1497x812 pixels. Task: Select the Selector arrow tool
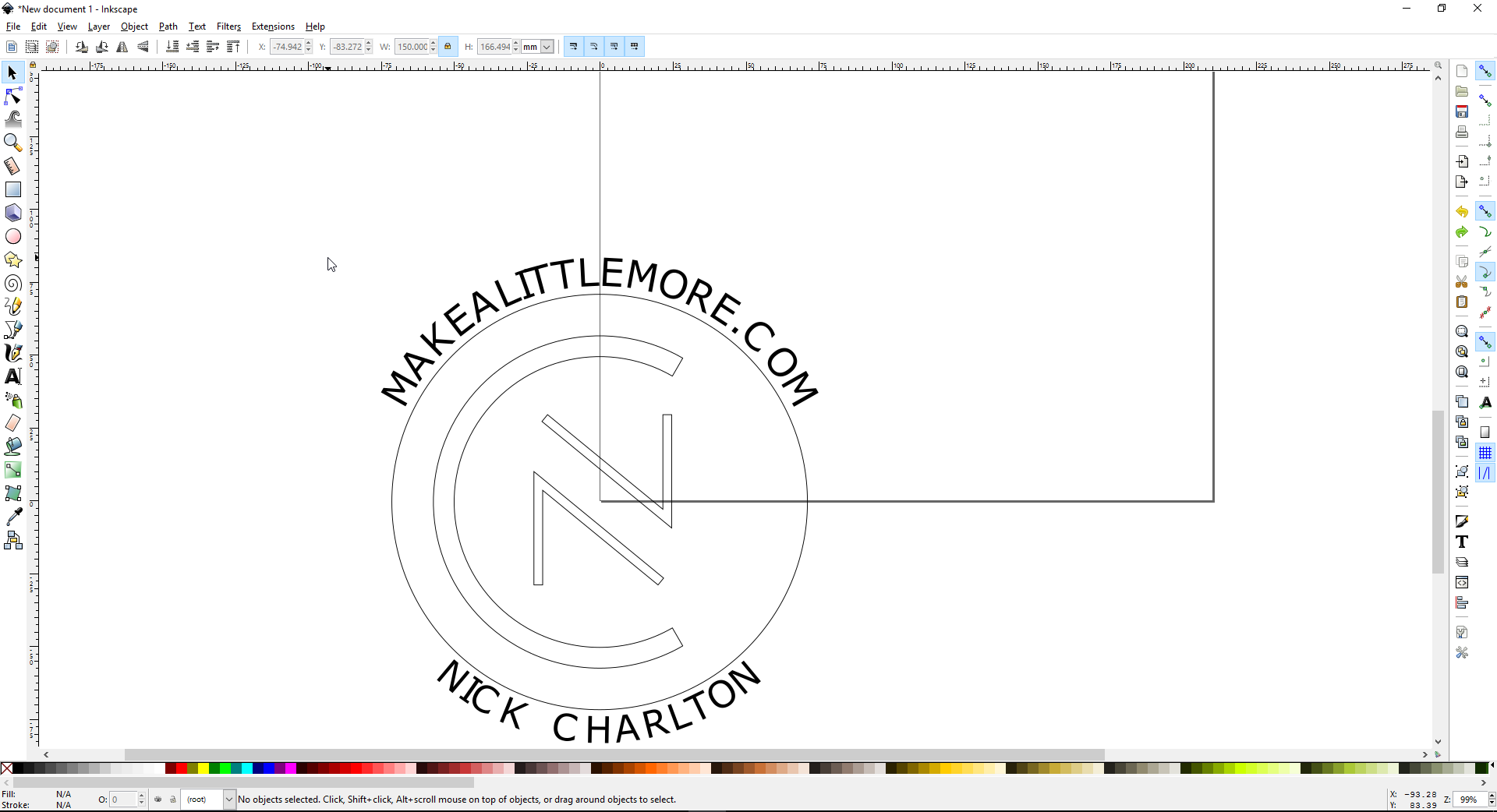coord(12,73)
